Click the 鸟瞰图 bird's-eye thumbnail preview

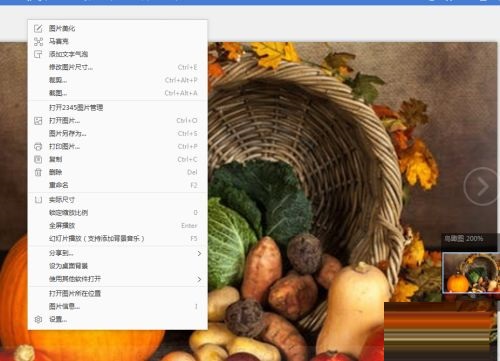click(x=471, y=273)
